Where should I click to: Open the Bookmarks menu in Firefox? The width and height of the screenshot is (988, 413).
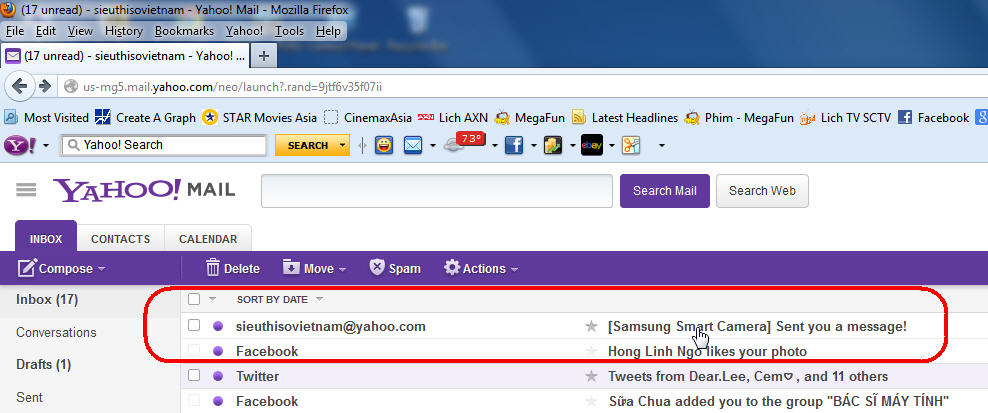point(184,31)
